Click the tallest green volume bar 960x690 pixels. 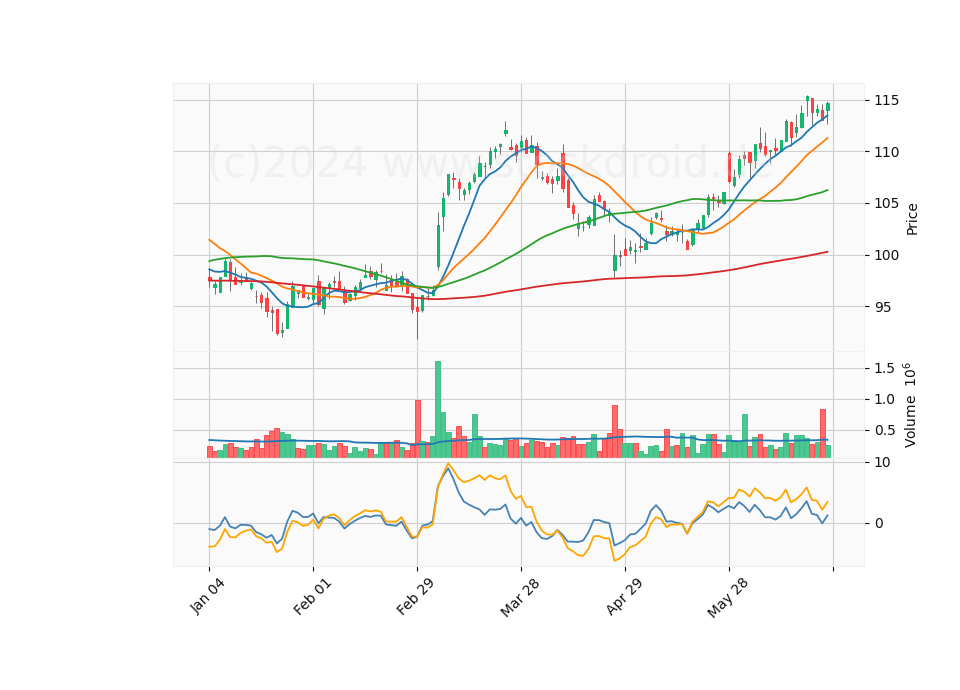click(x=438, y=409)
